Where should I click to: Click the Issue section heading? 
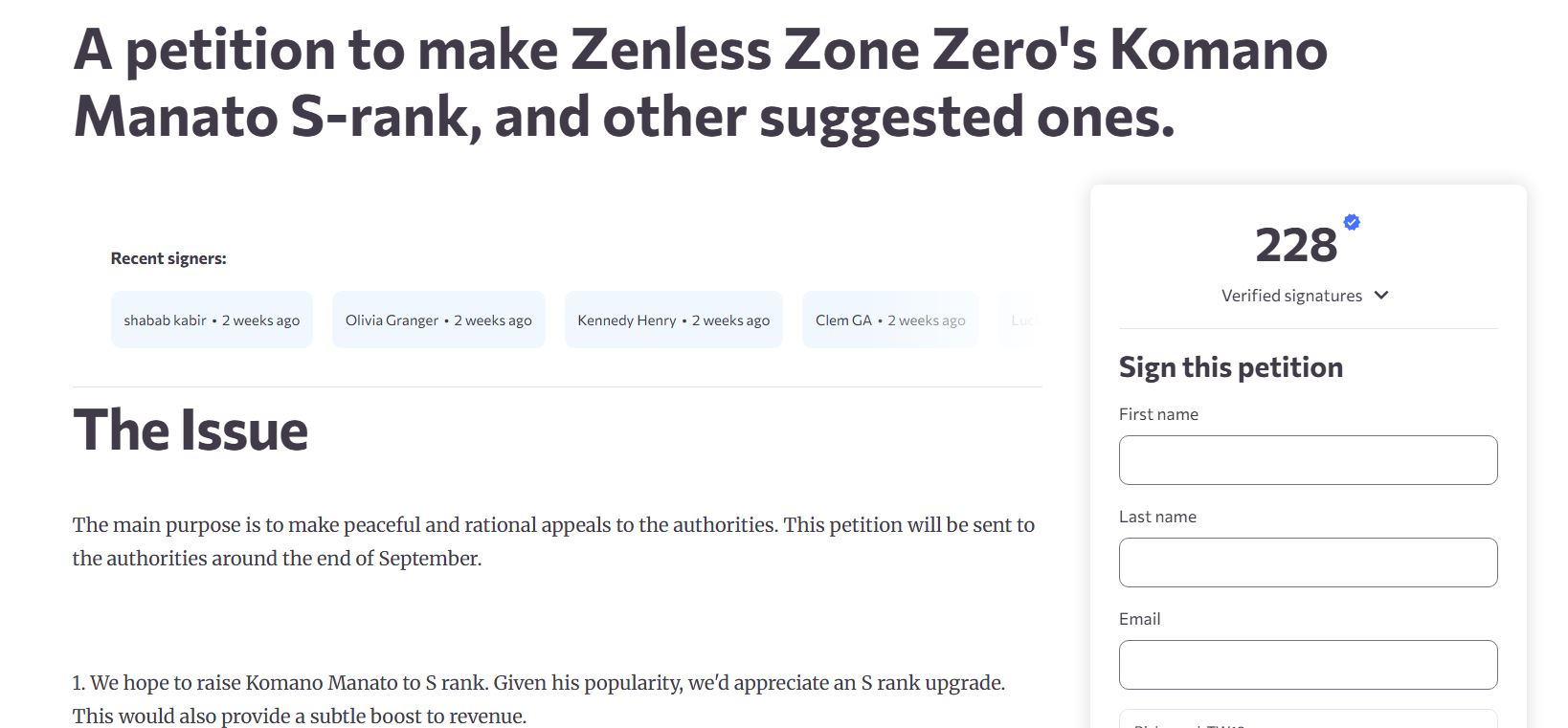pos(190,430)
